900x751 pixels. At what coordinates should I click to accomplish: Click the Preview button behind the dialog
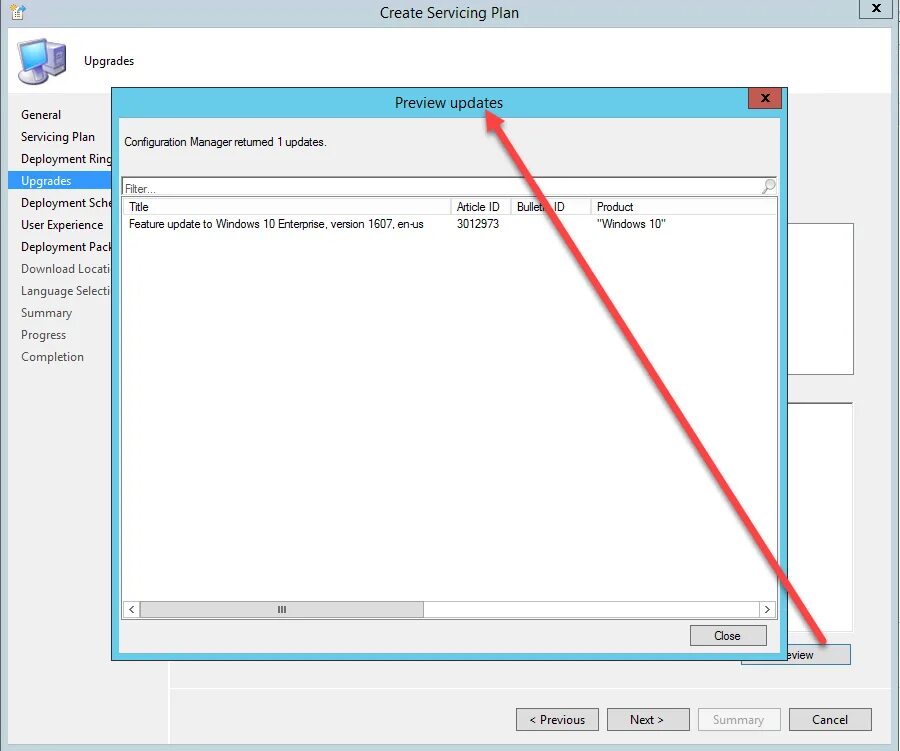point(819,655)
